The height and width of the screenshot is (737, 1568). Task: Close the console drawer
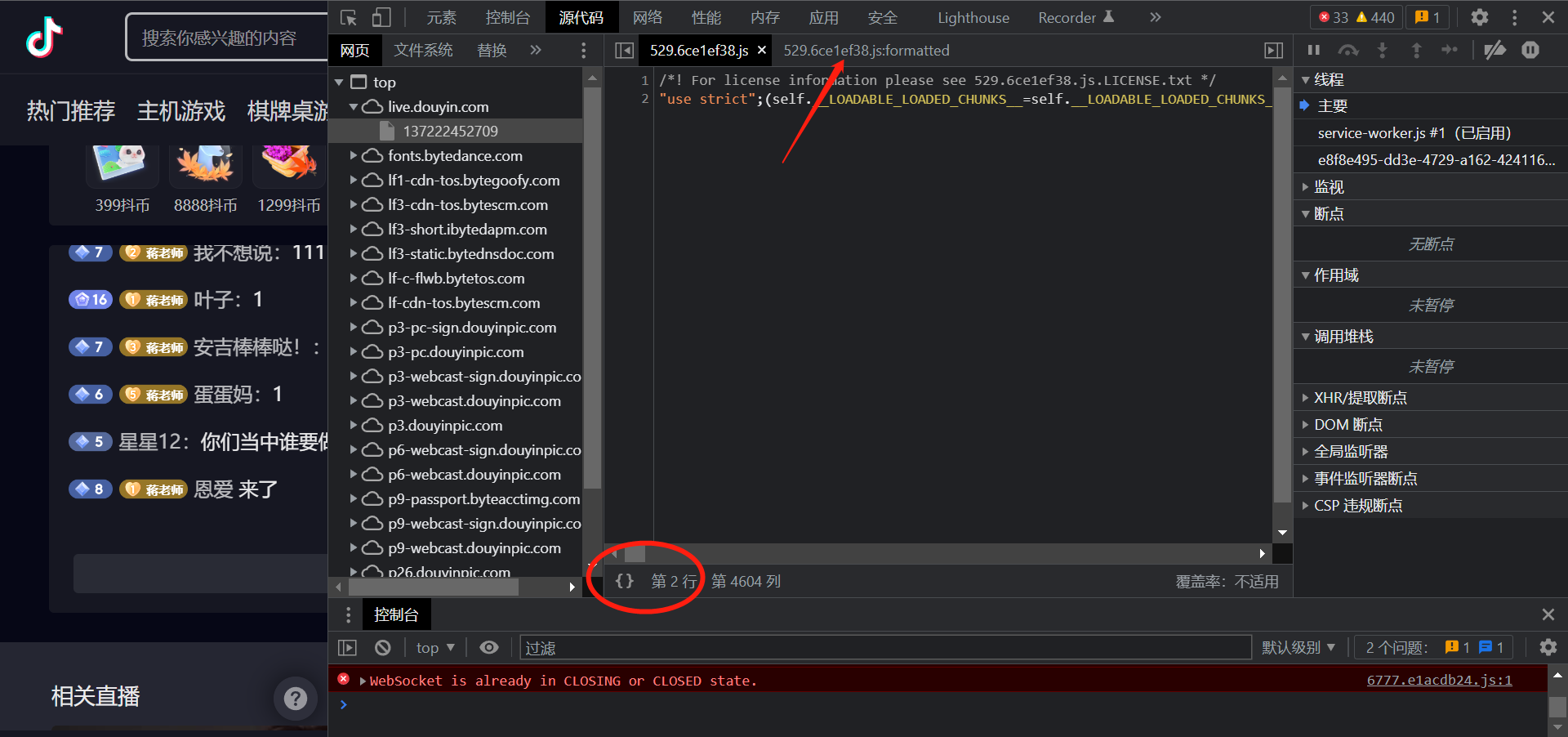click(1548, 614)
